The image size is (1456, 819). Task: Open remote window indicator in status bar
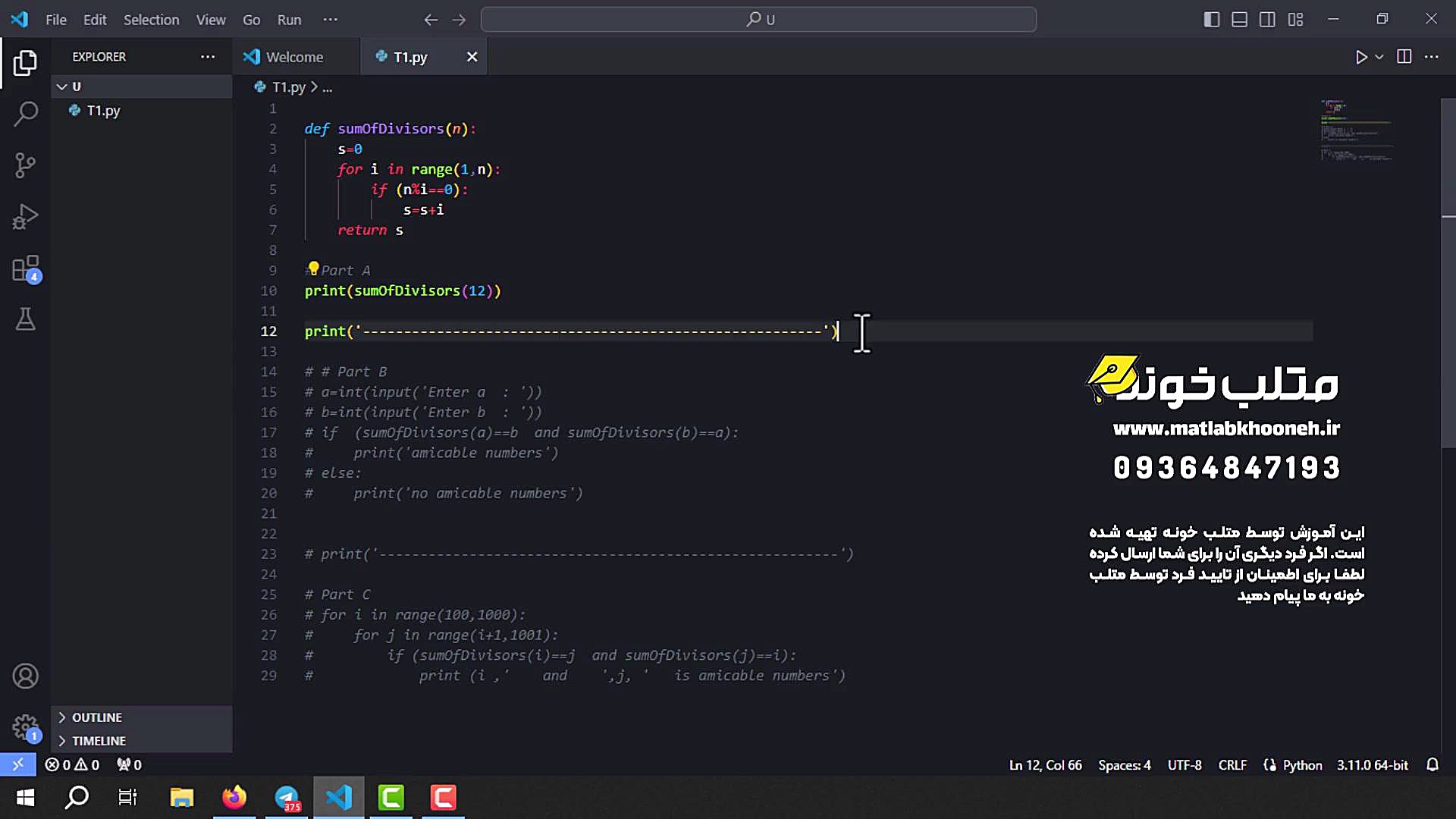pos(18,764)
